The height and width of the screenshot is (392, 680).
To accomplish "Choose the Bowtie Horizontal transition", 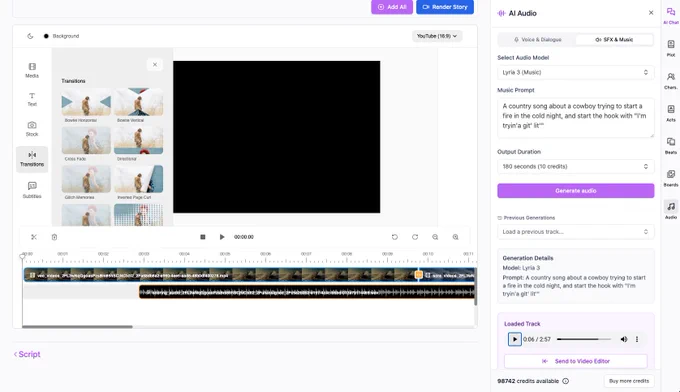I will (x=86, y=102).
